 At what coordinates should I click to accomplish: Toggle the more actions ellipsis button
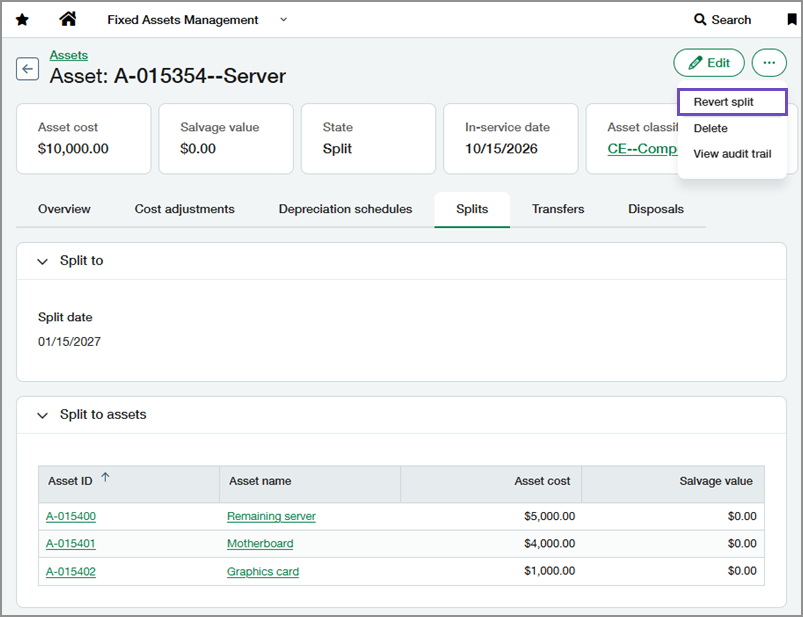[x=769, y=63]
